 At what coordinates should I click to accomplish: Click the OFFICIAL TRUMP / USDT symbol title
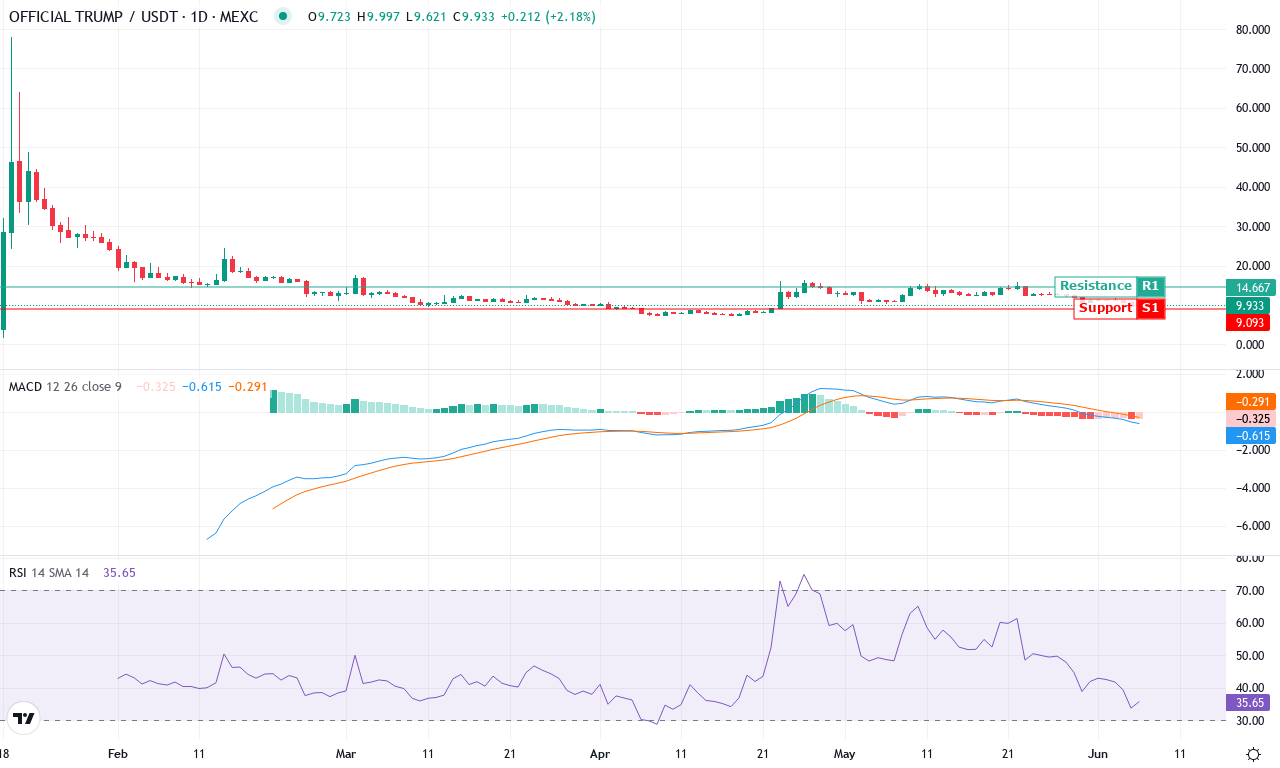133,17
